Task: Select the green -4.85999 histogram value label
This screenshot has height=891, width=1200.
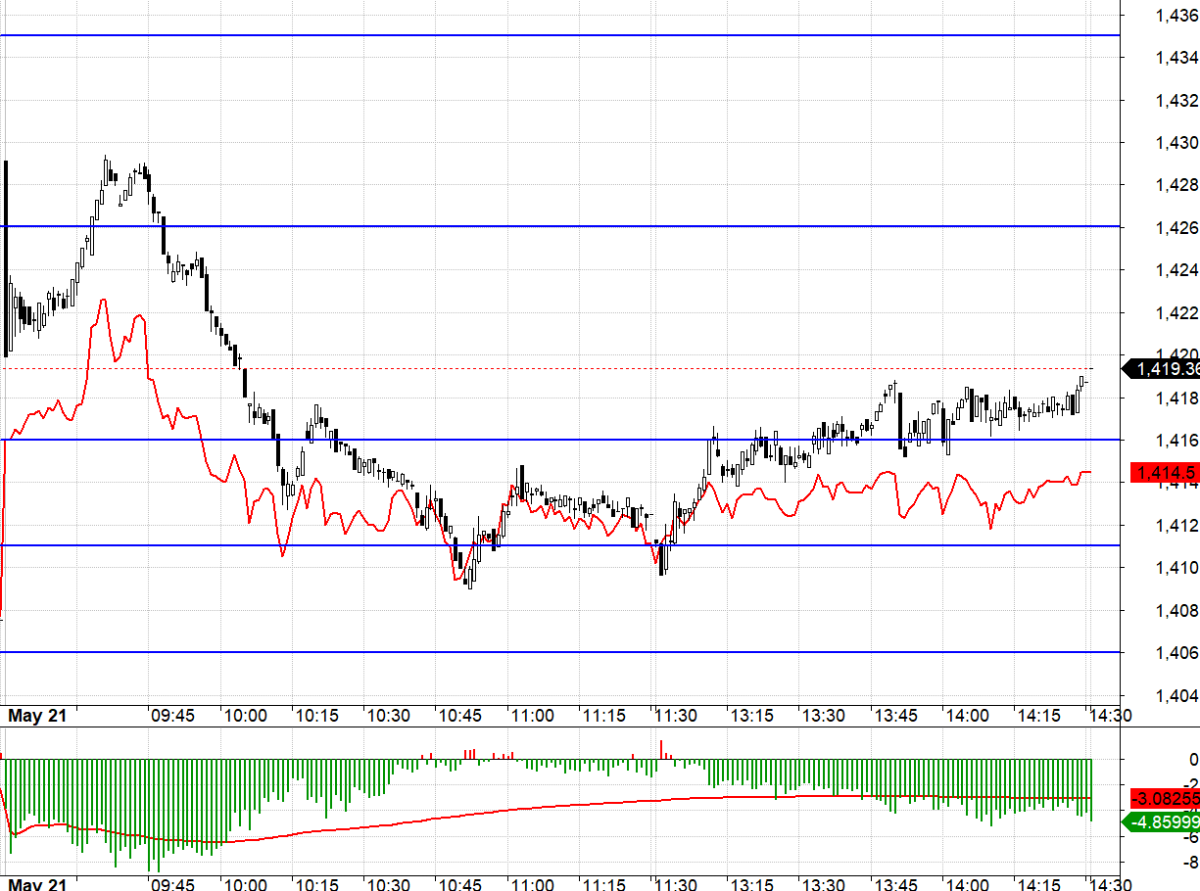Action: [1164, 822]
